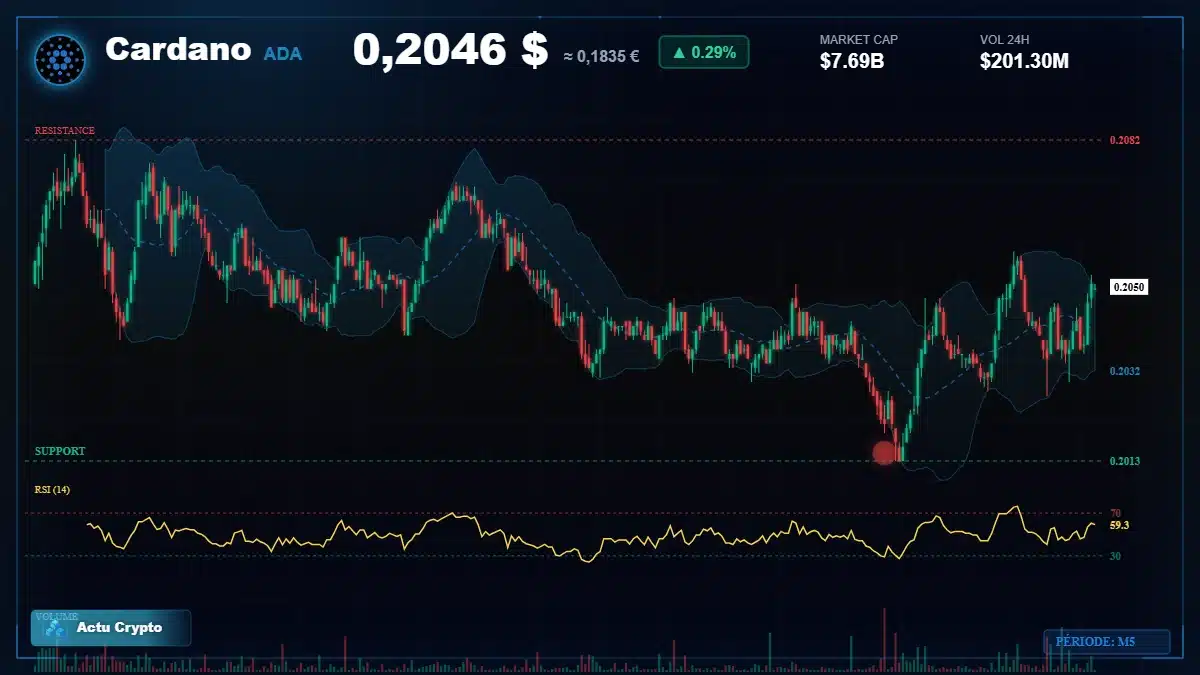Click the RSI 70 level label

pyautogui.click(x=1115, y=513)
